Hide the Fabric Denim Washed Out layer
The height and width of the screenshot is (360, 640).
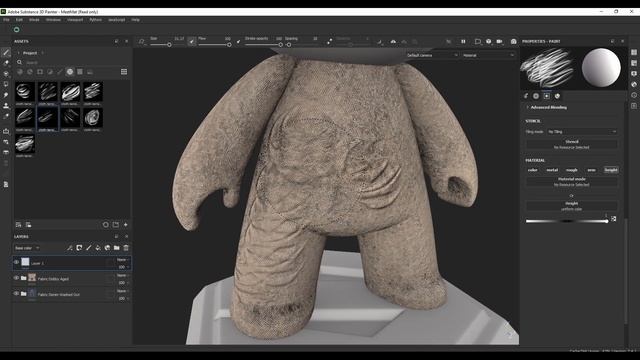click(16, 293)
